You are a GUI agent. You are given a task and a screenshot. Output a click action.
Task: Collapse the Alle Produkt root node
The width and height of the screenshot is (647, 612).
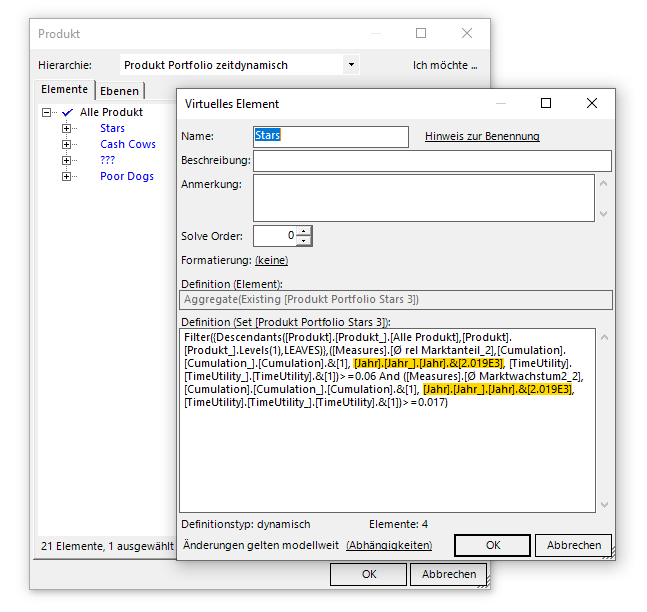point(47,112)
